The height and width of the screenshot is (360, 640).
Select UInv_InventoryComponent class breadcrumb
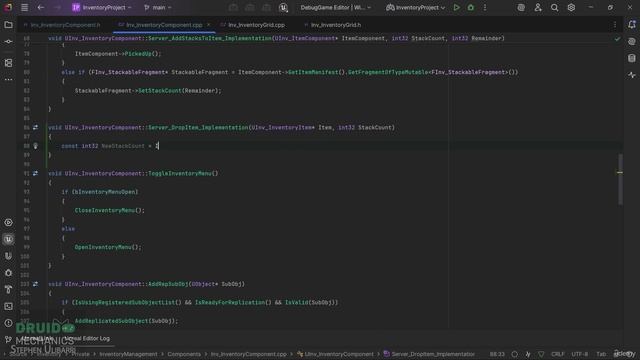[x=335, y=354]
